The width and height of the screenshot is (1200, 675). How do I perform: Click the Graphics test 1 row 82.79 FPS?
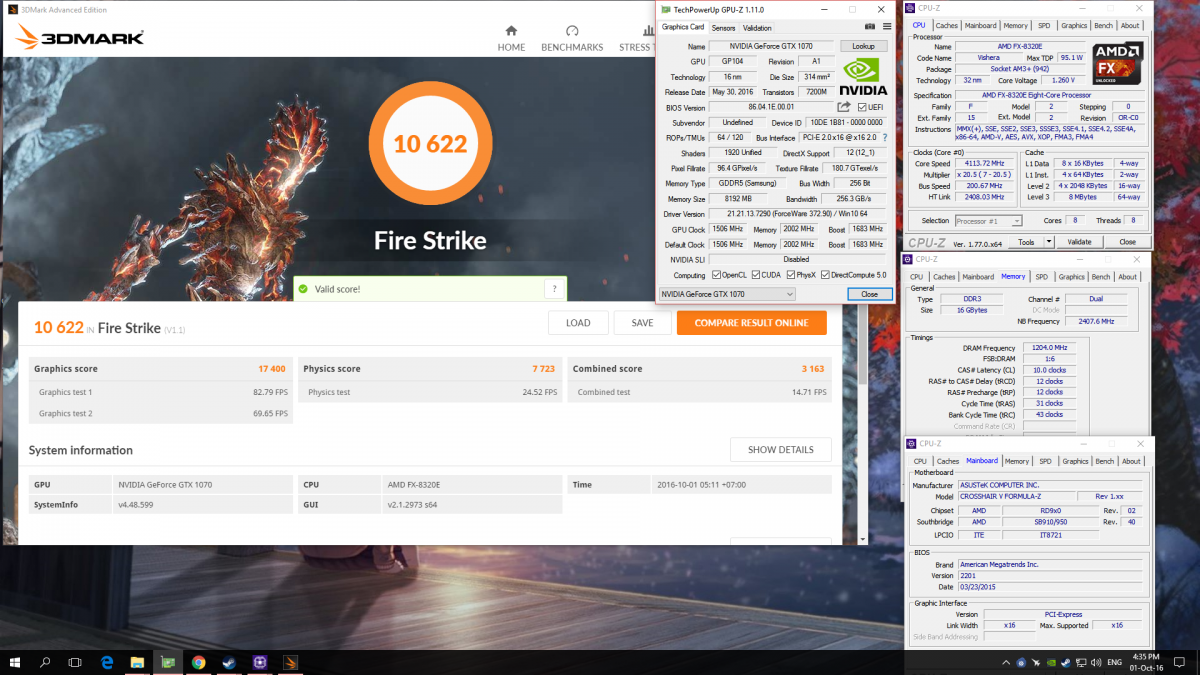pos(162,392)
